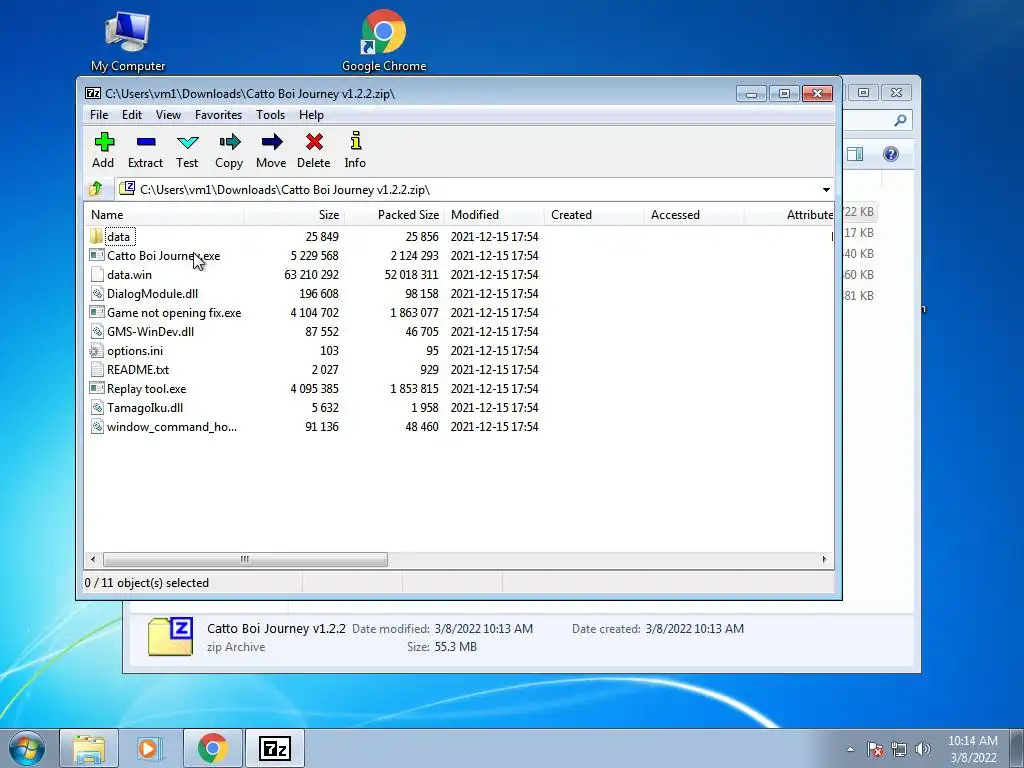This screenshot has height=768, width=1024.
Task: Click the My Computer desktop icon
Action: [x=128, y=40]
